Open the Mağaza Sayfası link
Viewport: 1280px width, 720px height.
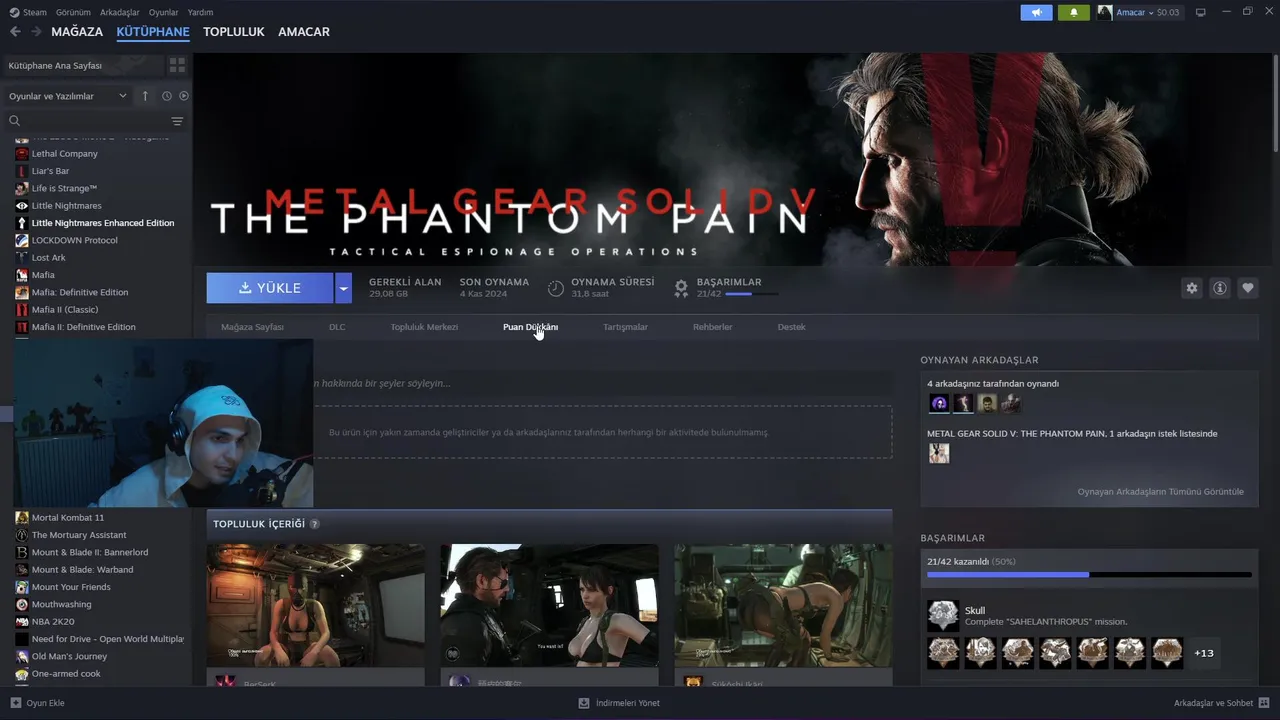252,327
